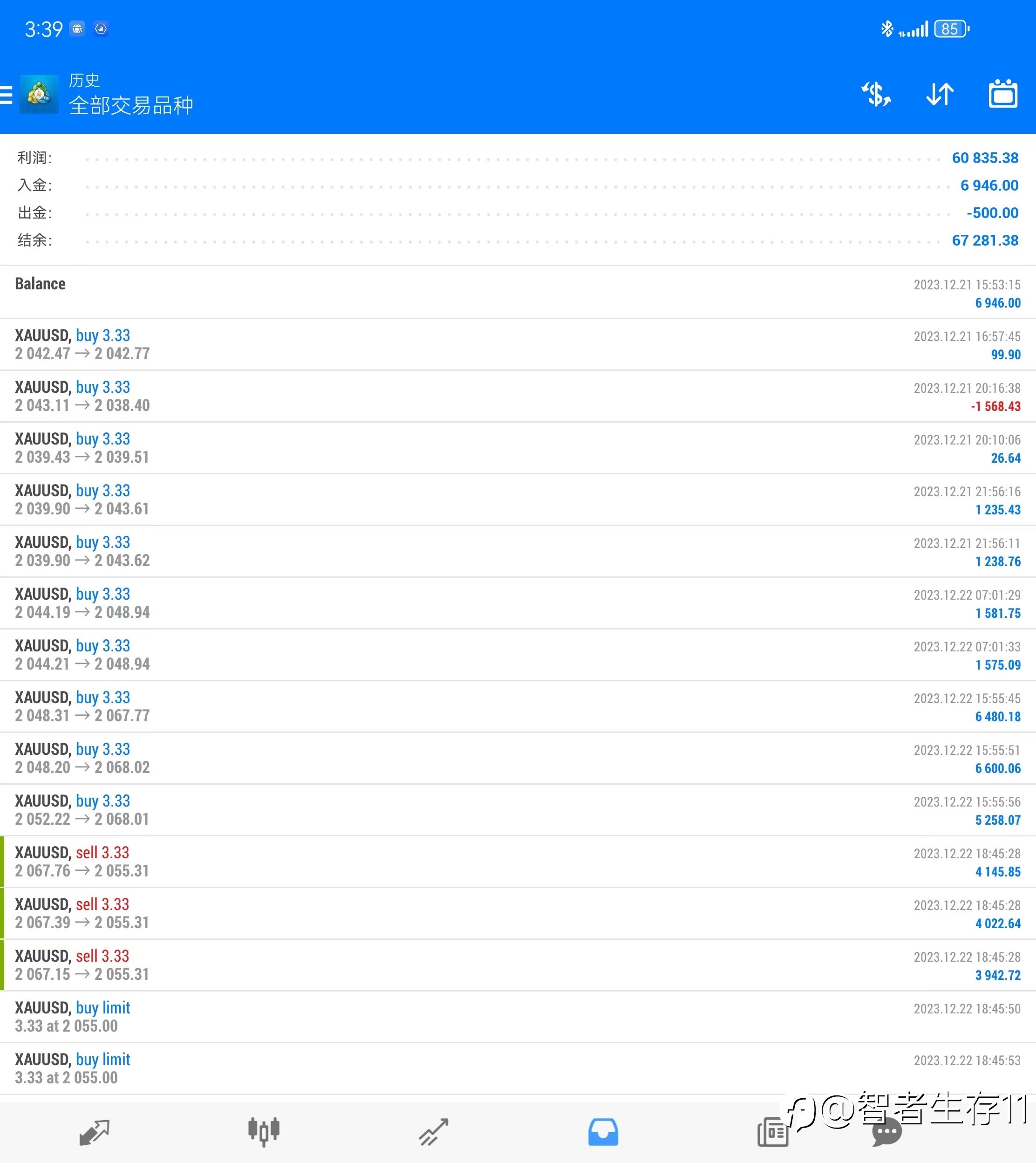Screen dimensions: 1036x1163
Task: Open the trade with profit 99.90
Action: pyautogui.click(x=518, y=344)
